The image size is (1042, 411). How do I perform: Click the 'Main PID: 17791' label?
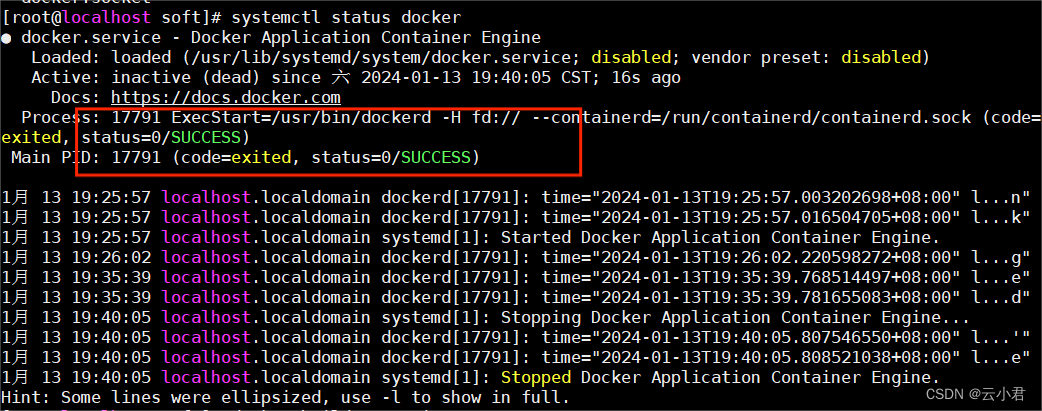[86, 158]
